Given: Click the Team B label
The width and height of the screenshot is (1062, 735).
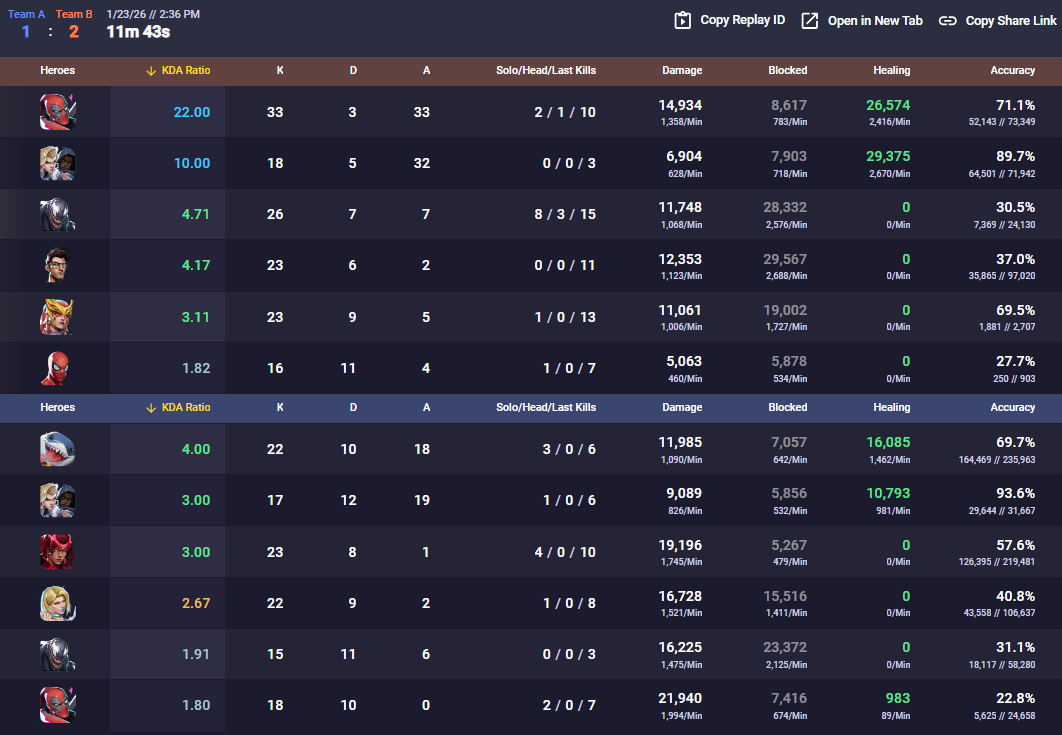Looking at the screenshot, I should click(74, 14).
